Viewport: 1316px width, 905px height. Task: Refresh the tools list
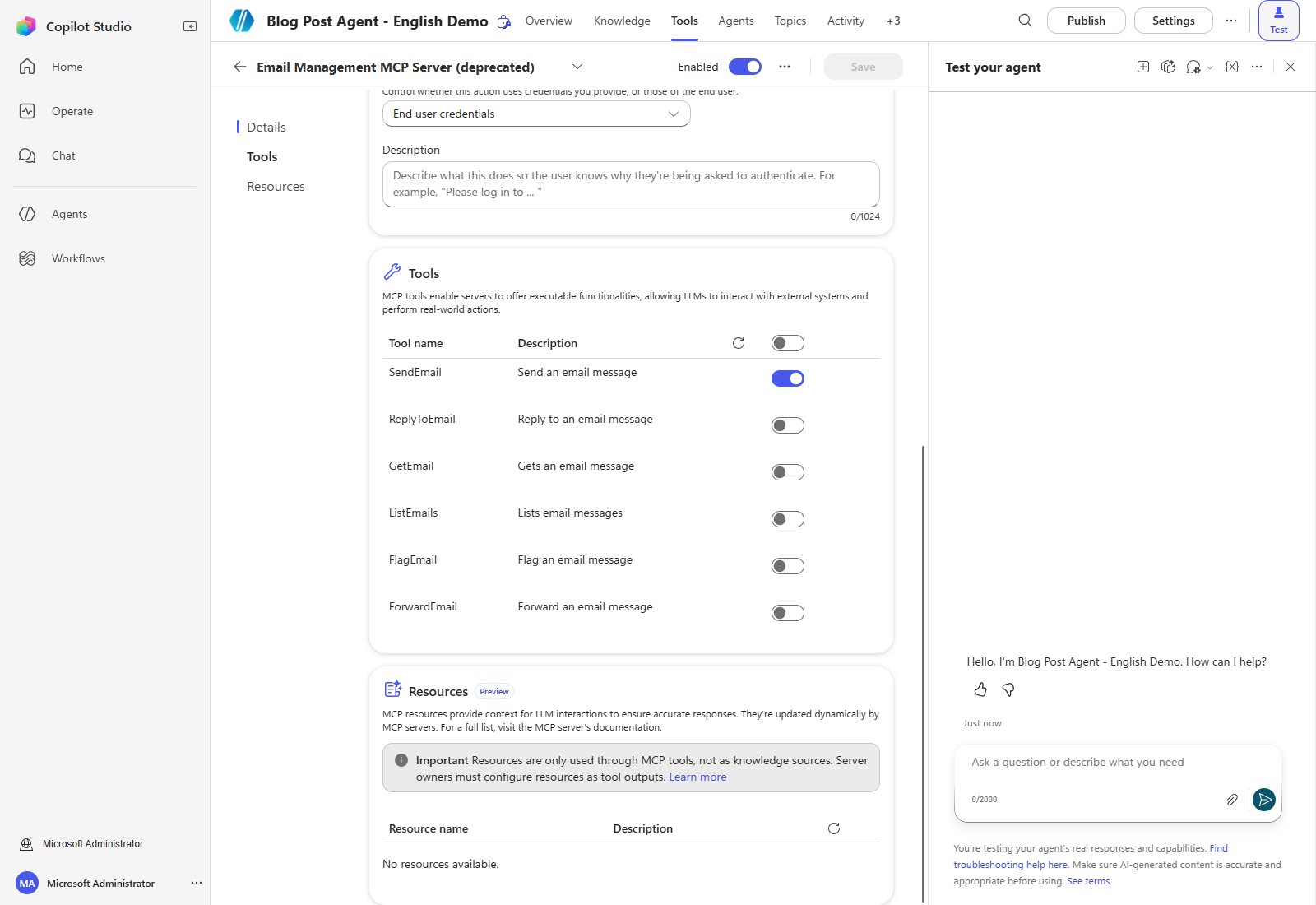739,343
